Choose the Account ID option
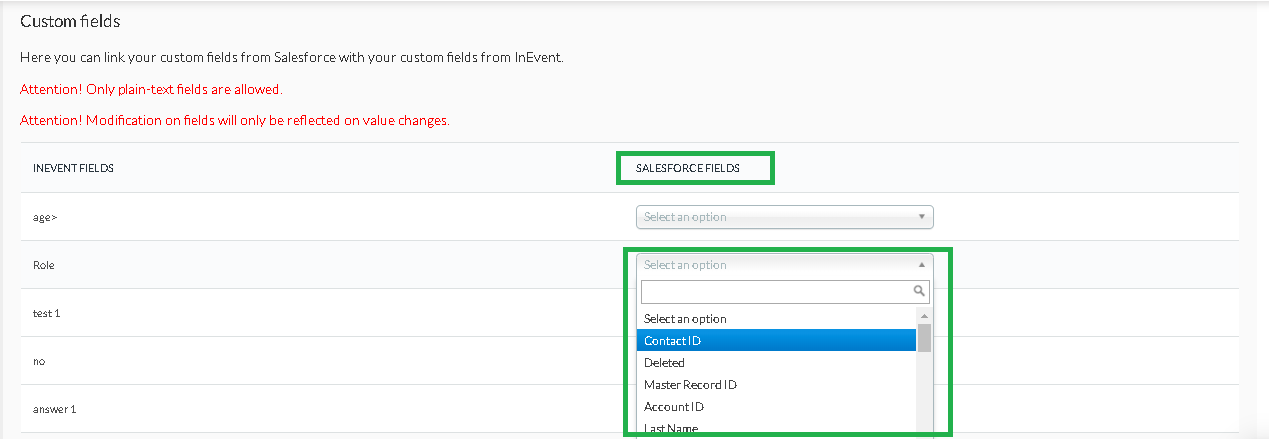 (776, 407)
